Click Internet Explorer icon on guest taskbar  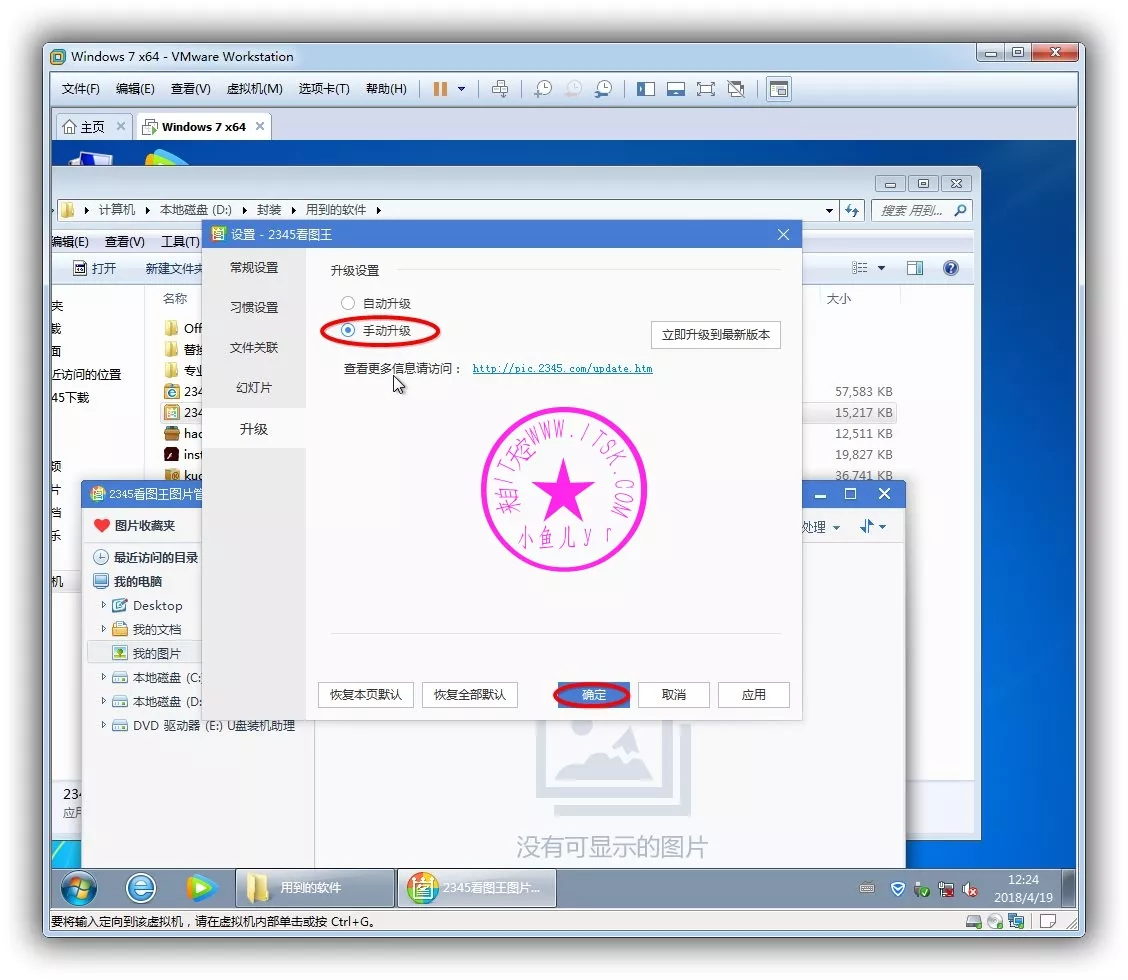[x=141, y=887]
